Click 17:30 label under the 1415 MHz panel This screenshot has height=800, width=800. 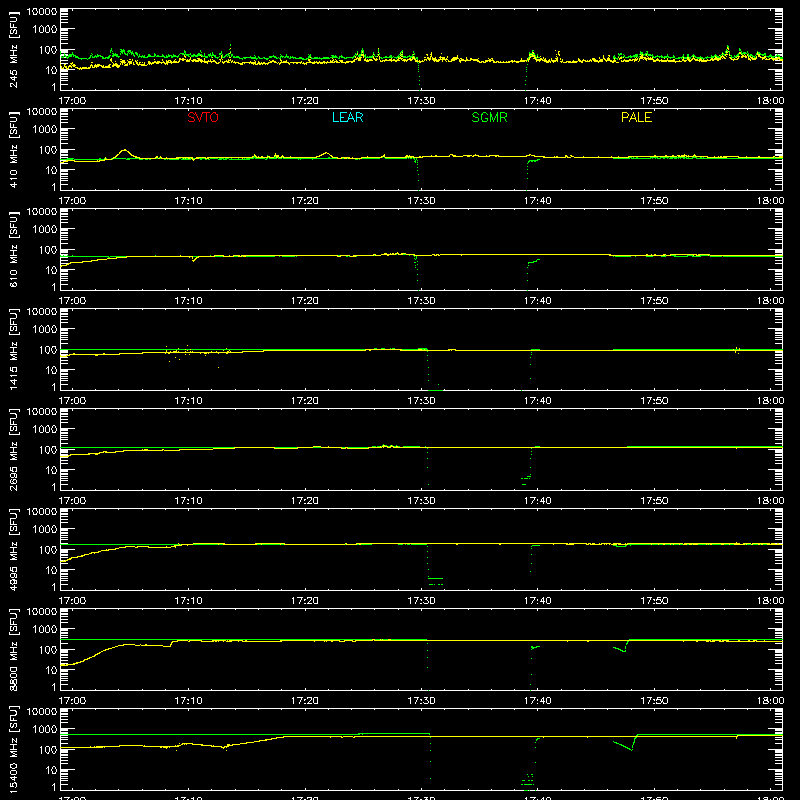(x=421, y=401)
